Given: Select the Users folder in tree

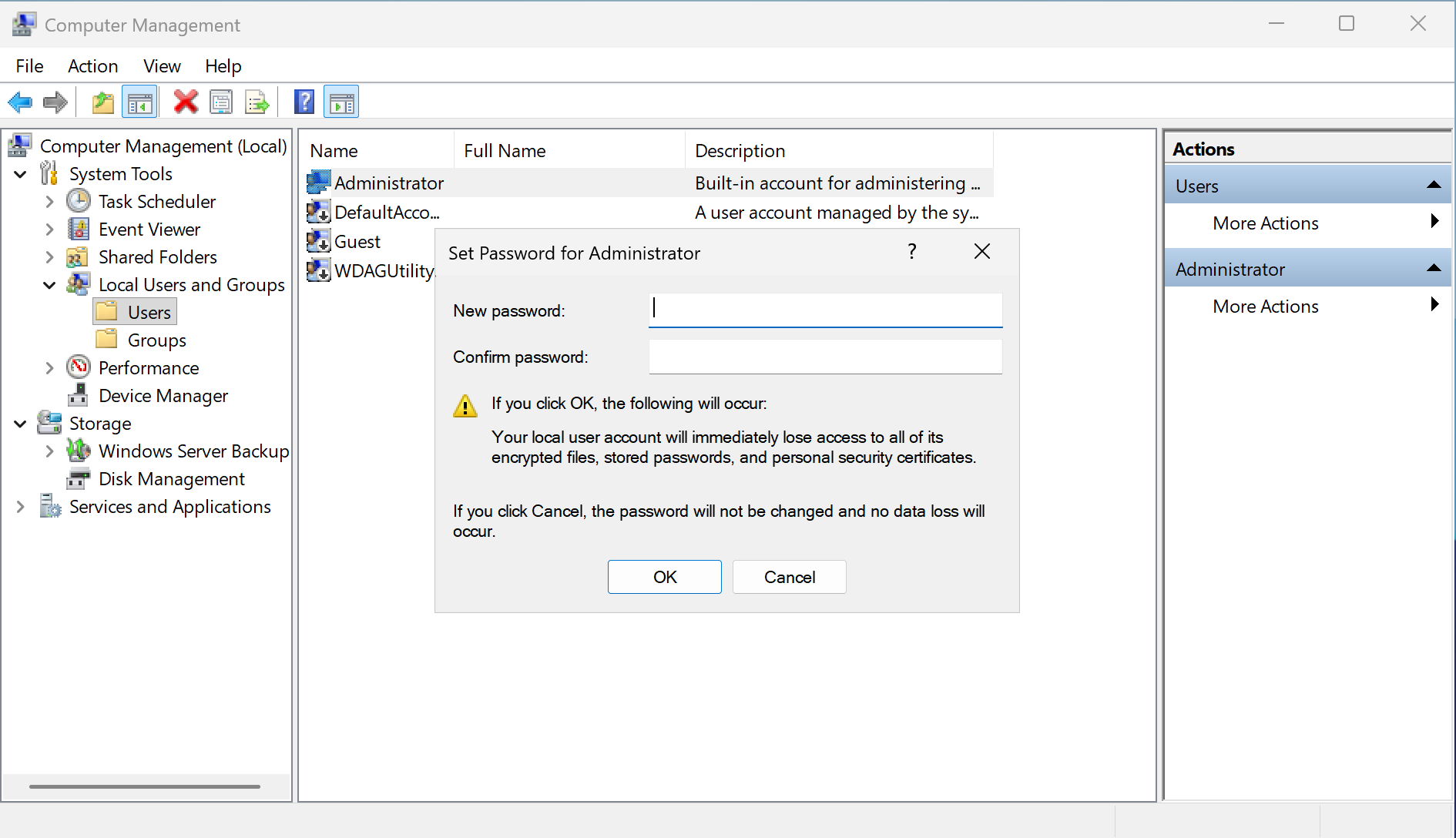Looking at the screenshot, I should pos(136,312).
